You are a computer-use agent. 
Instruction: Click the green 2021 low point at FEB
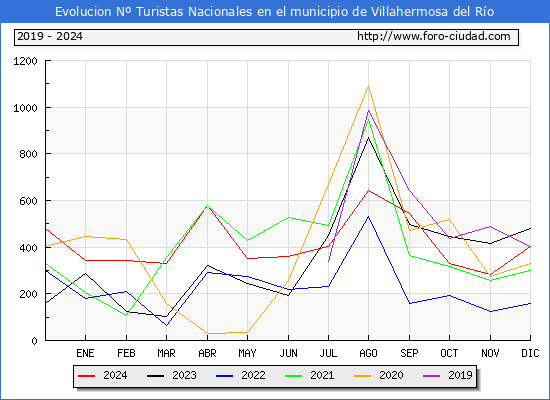click(x=126, y=315)
